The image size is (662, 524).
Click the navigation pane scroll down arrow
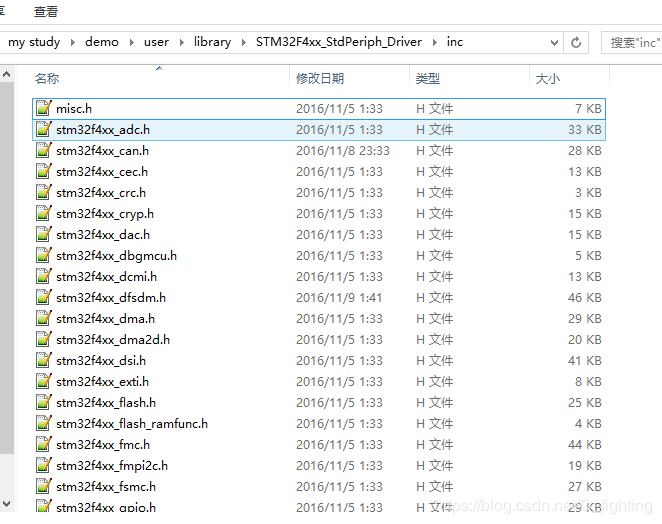[6, 504]
